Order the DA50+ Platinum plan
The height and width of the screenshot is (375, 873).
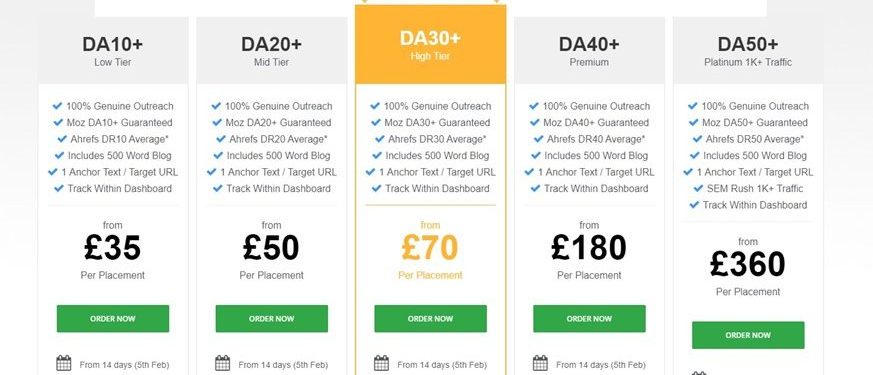(x=748, y=335)
